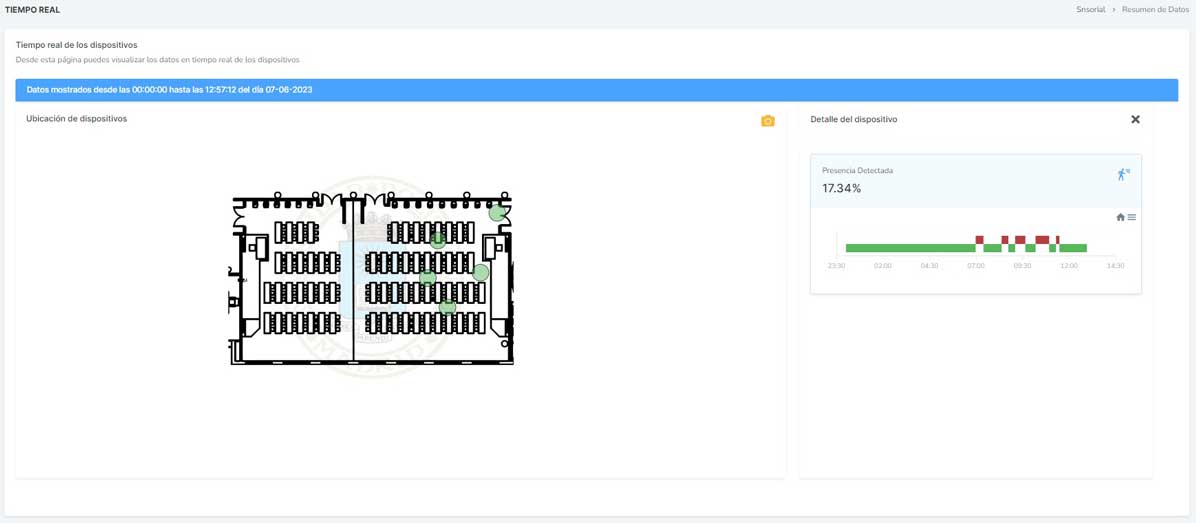The height and width of the screenshot is (523, 1200).
Task: Click the blue Datos mostrados banner
Action: pyautogui.click(x=596, y=90)
